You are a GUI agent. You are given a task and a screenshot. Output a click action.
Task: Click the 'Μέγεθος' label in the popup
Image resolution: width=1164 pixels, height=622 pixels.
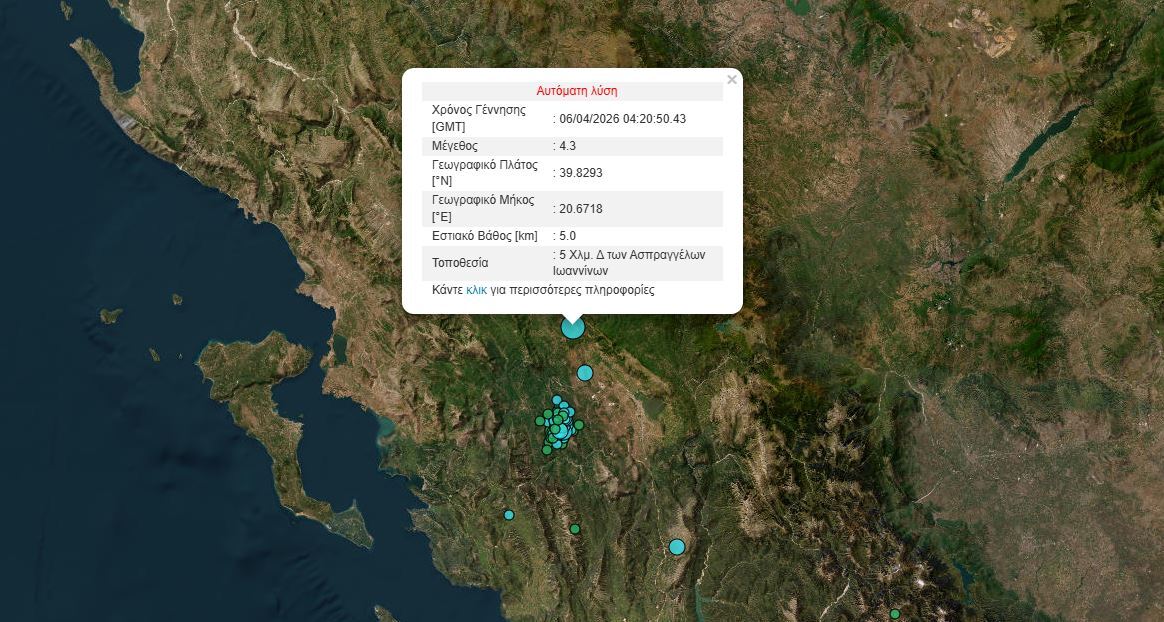(x=455, y=146)
